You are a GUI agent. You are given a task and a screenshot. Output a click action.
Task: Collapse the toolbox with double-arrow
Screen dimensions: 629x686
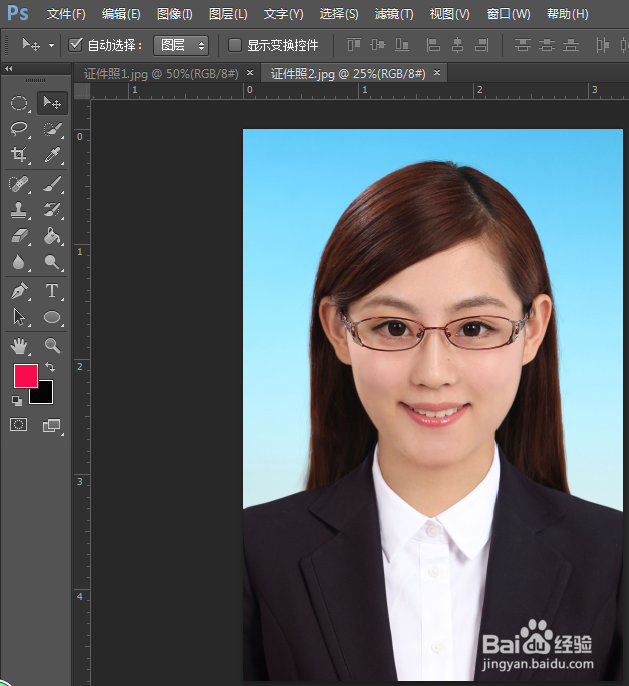[8, 69]
